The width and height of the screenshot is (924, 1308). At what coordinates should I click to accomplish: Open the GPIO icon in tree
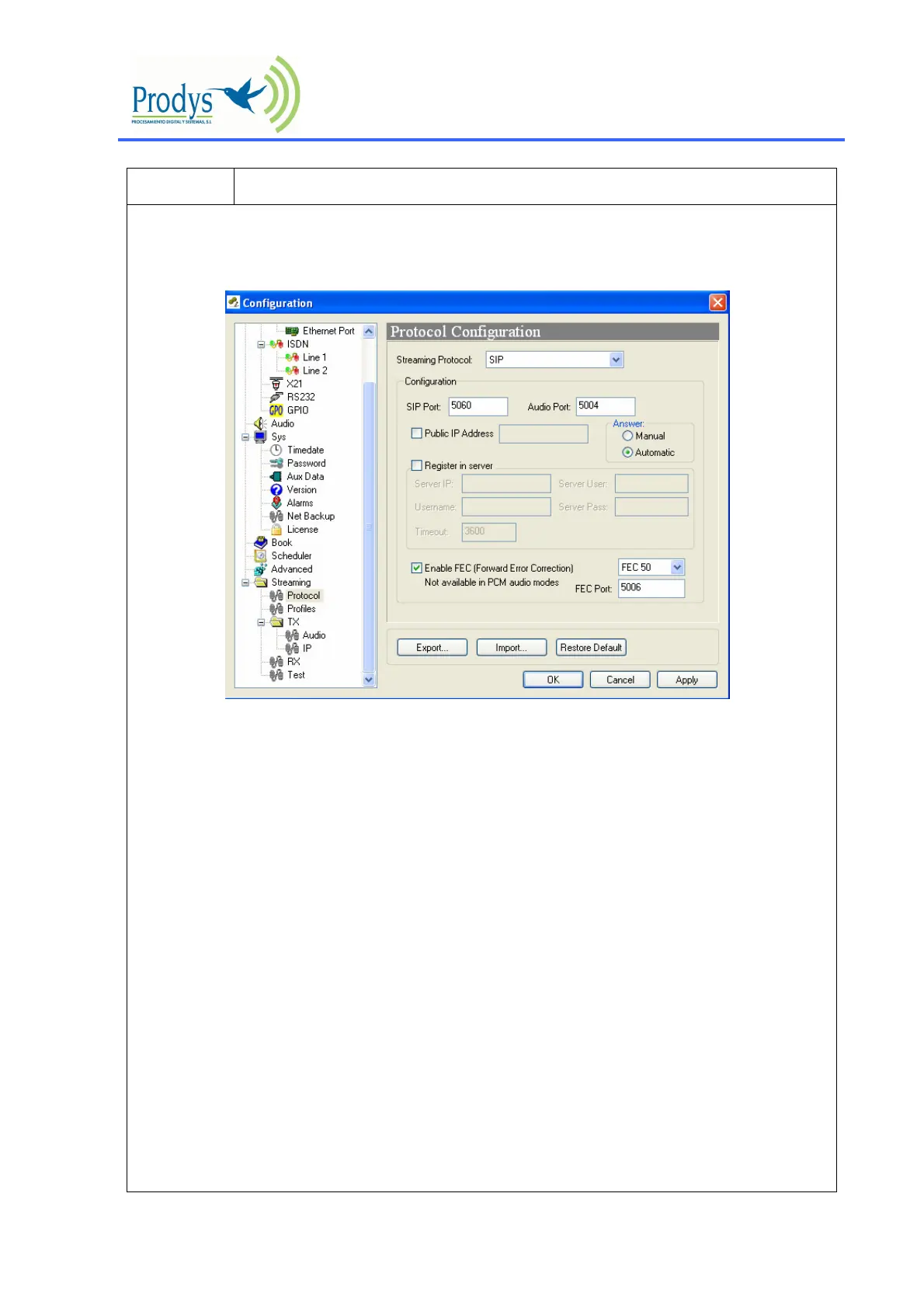pyautogui.click(x=276, y=410)
